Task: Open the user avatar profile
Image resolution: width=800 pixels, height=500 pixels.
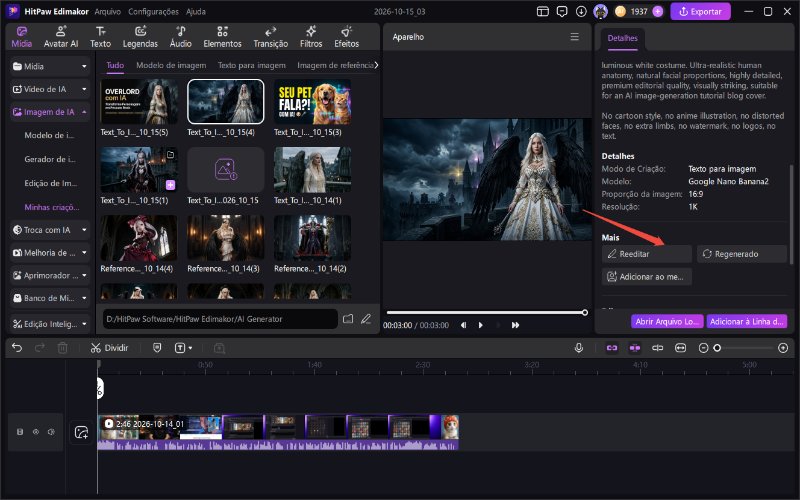Action: coord(601,11)
